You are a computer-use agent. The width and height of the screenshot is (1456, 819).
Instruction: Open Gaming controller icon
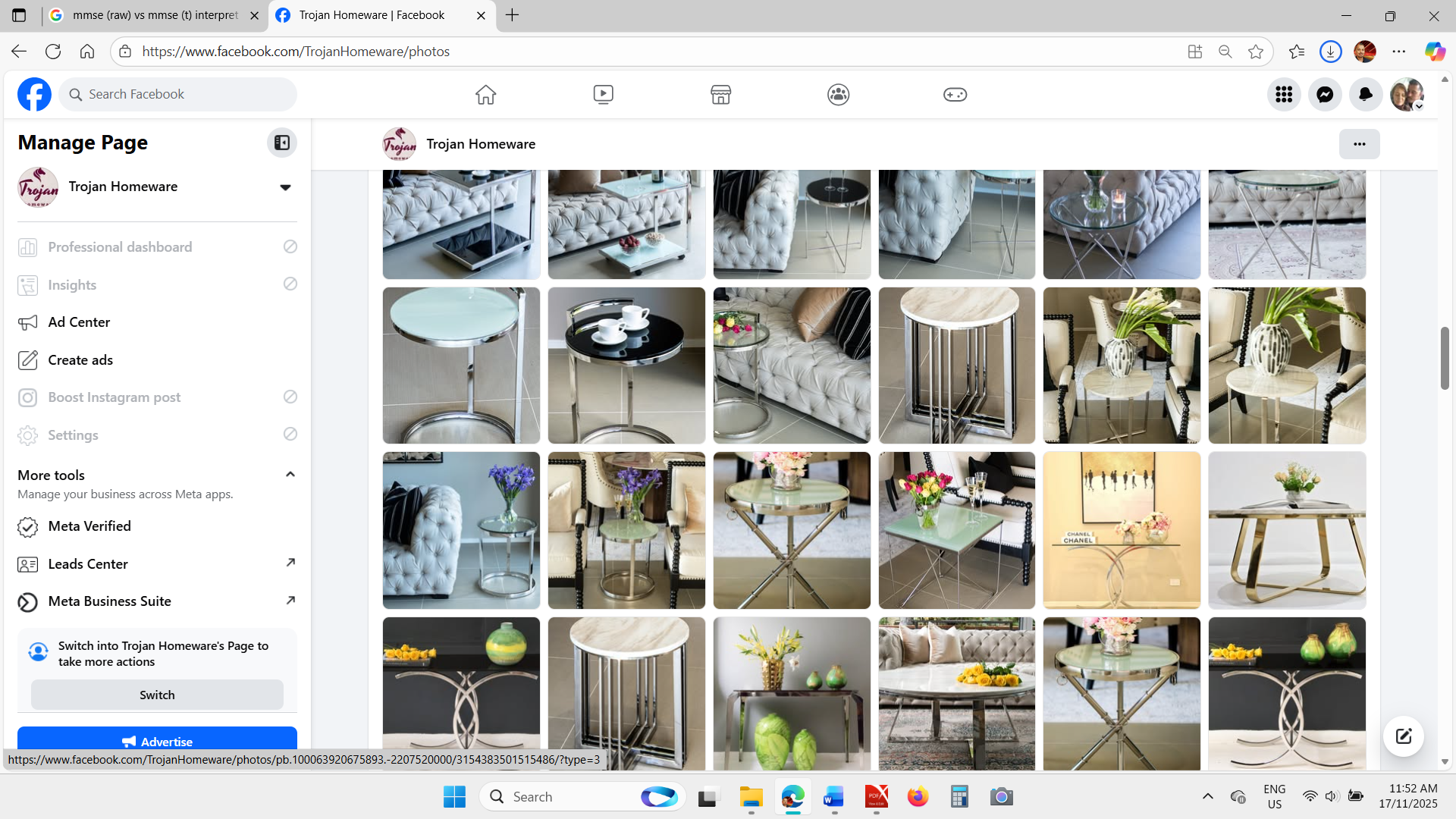(955, 95)
